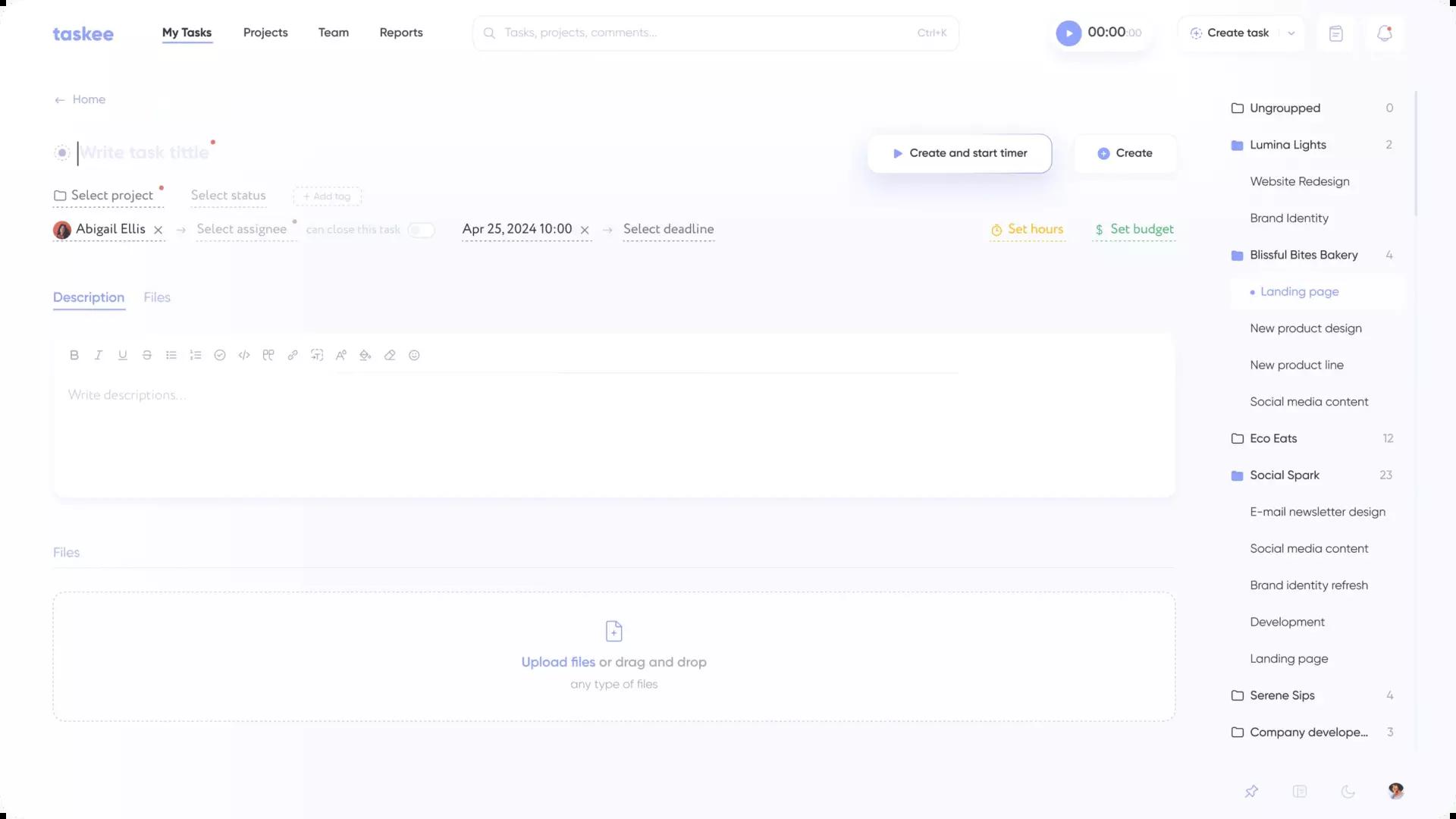Click Create and start timer button
The height and width of the screenshot is (819, 1456).
(959, 153)
